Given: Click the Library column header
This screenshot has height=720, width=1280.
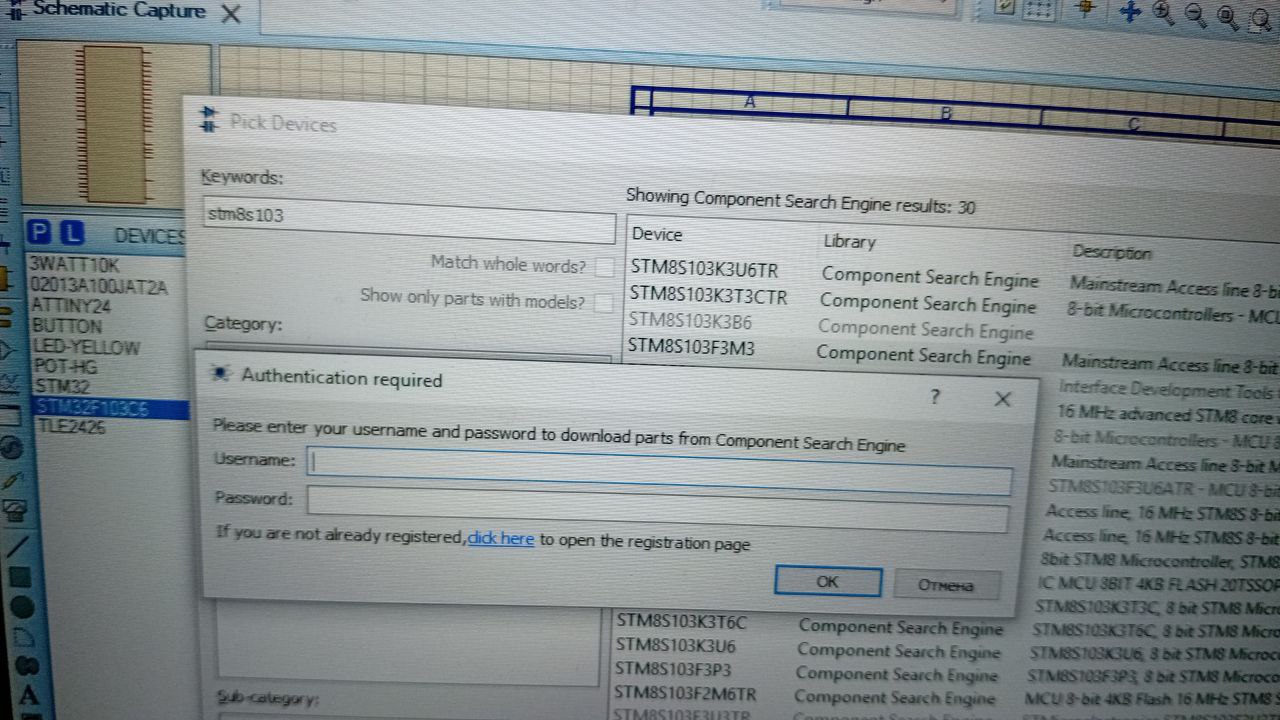Looking at the screenshot, I should (849, 241).
